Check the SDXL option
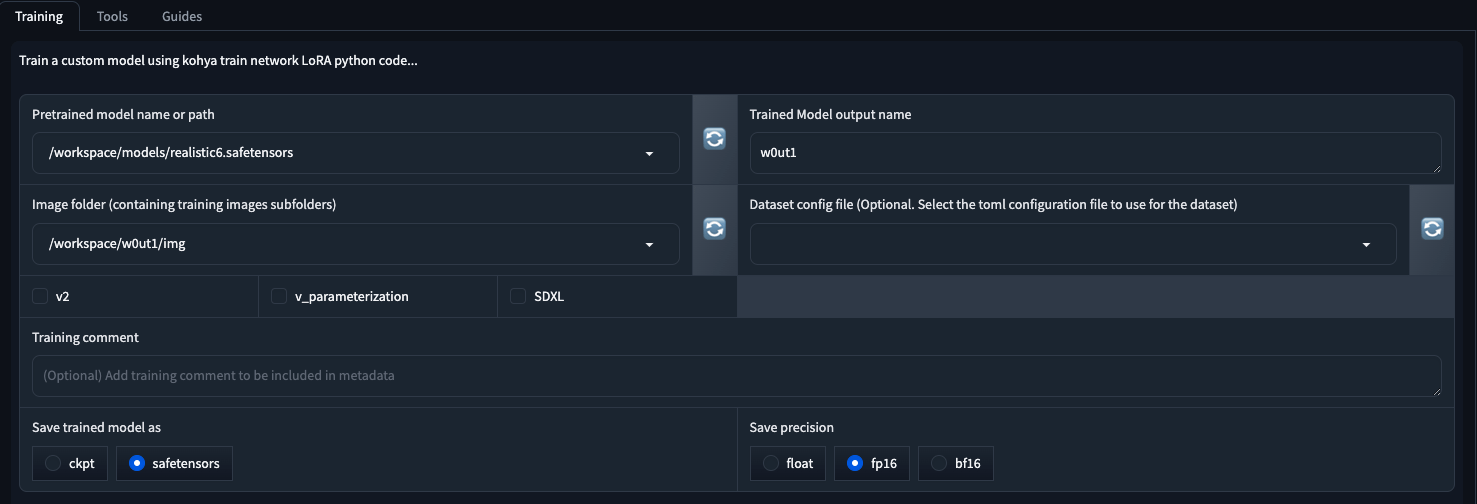The image size is (1477, 504). coord(518,296)
